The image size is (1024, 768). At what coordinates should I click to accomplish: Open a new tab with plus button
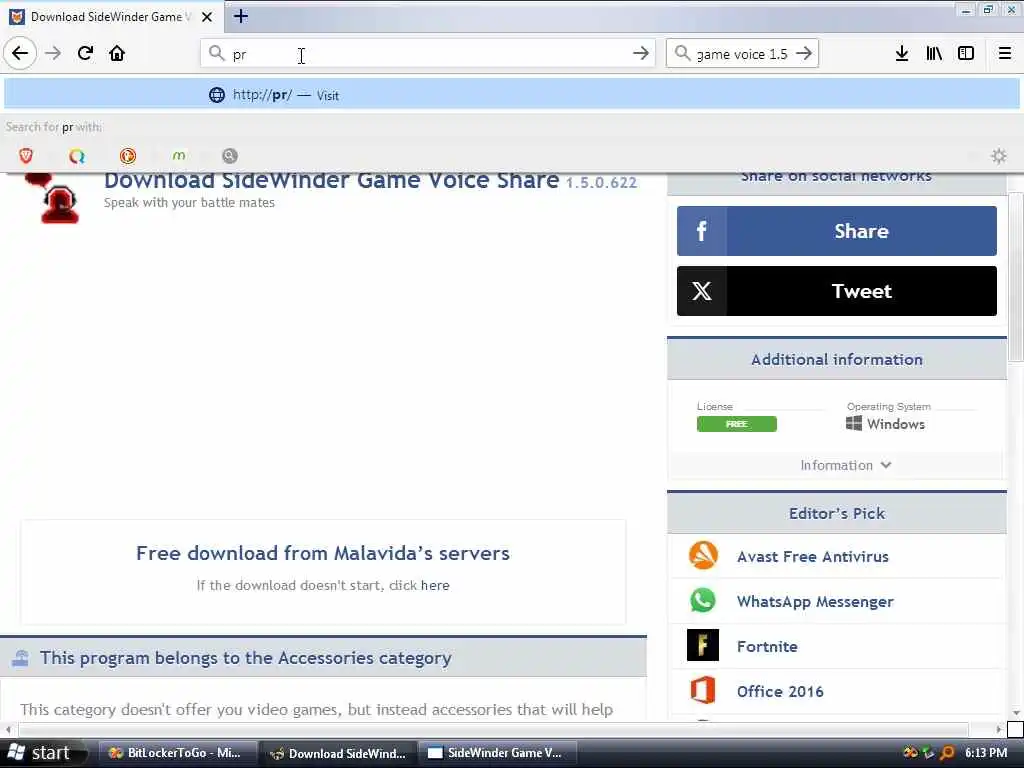(x=240, y=16)
